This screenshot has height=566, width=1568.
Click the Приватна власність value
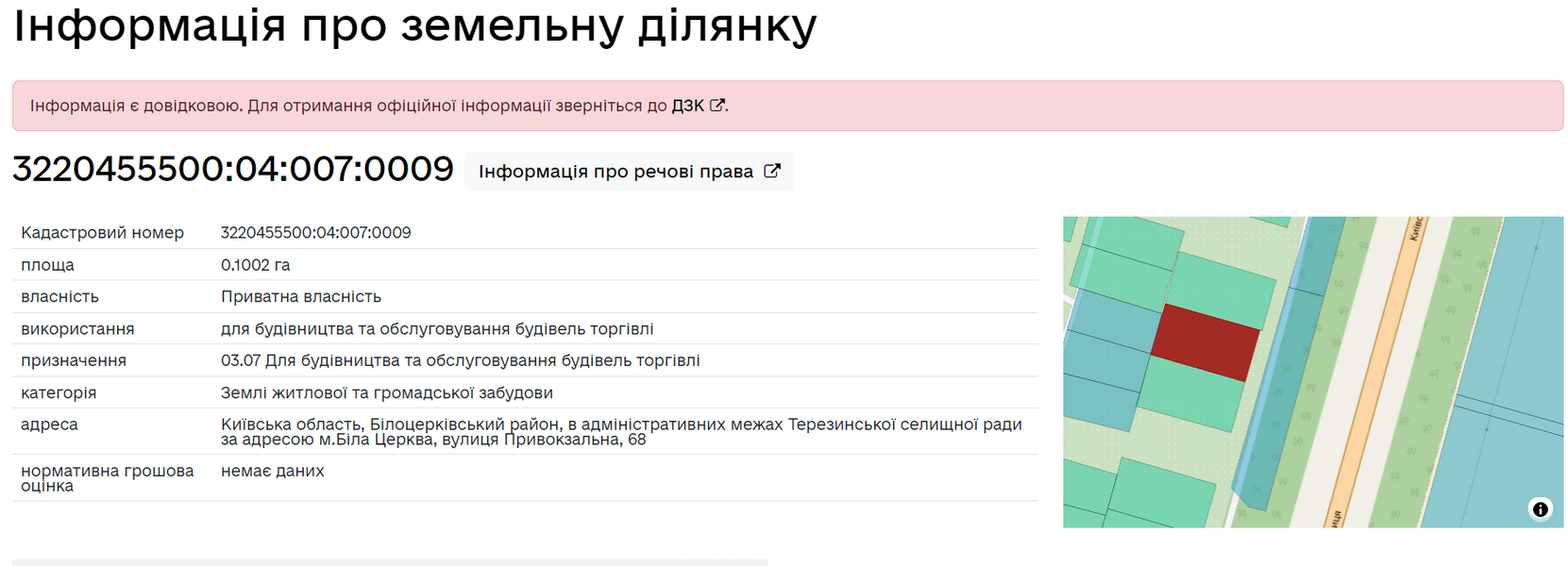click(300, 297)
